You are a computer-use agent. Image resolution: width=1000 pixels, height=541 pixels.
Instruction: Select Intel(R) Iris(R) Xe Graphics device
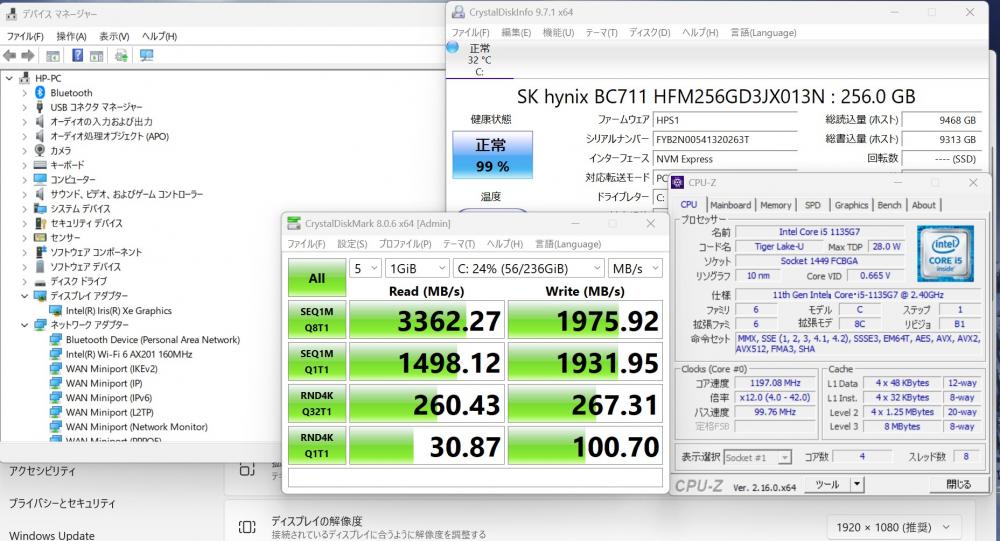[x=118, y=310]
